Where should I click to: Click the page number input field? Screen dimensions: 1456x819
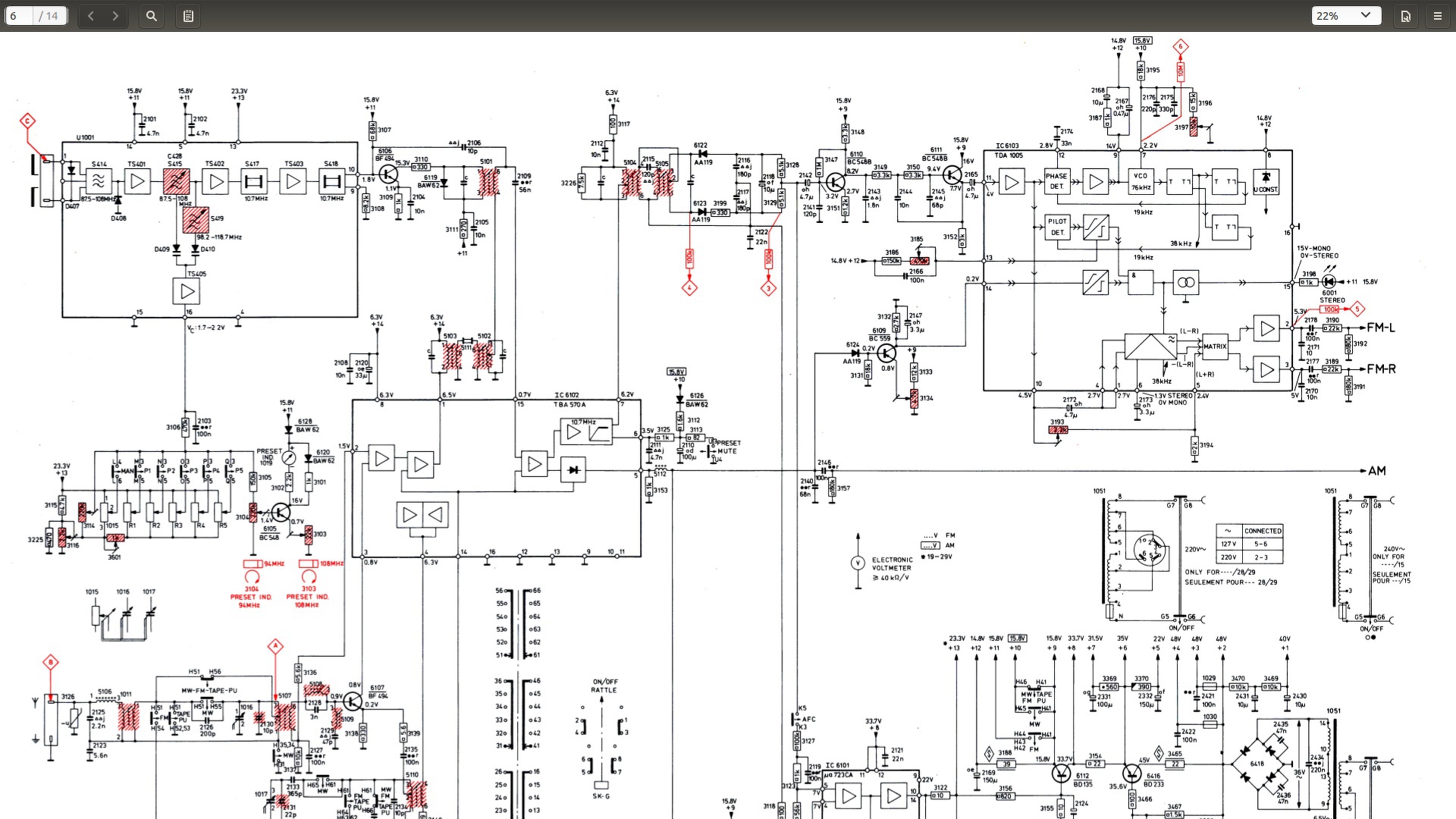(x=19, y=16)
